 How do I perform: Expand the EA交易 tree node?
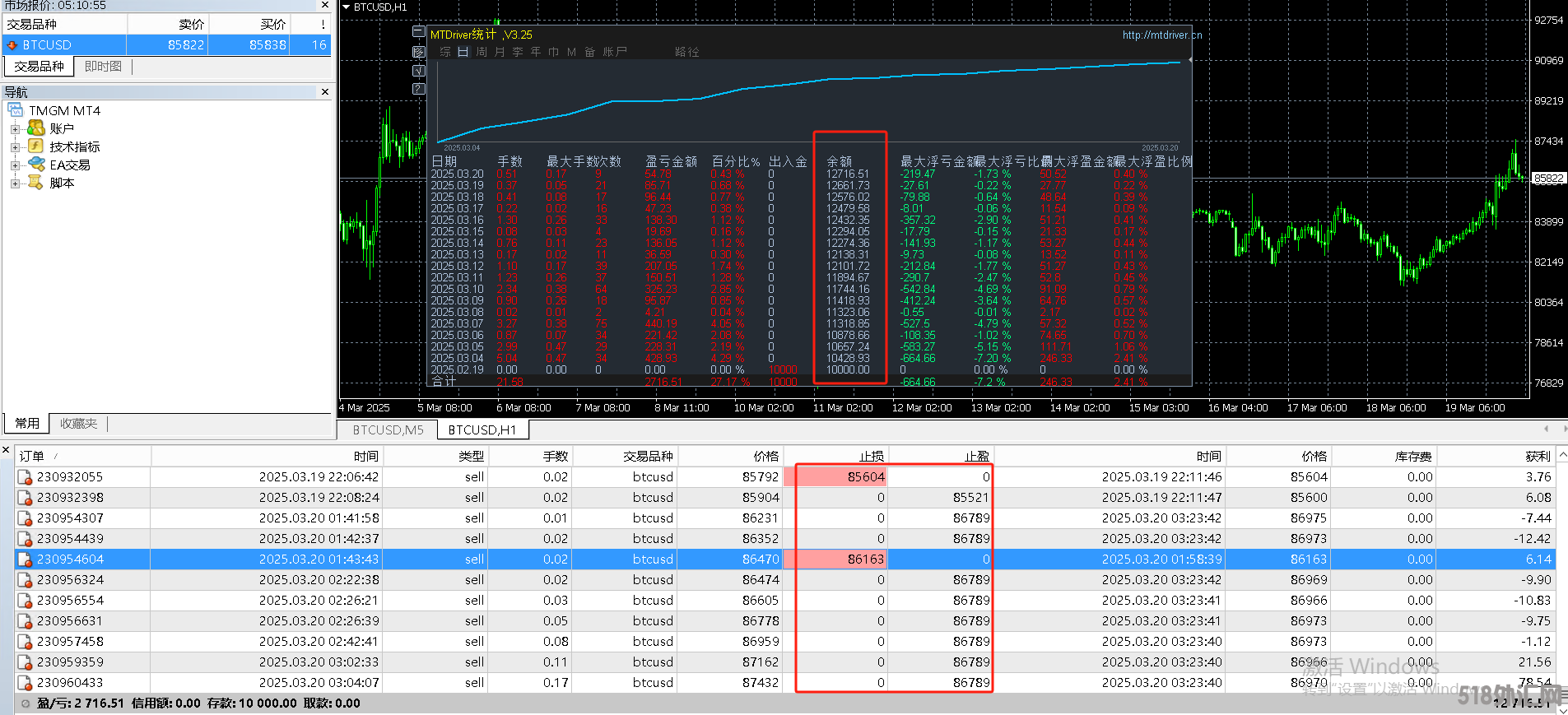click(15, 165)
